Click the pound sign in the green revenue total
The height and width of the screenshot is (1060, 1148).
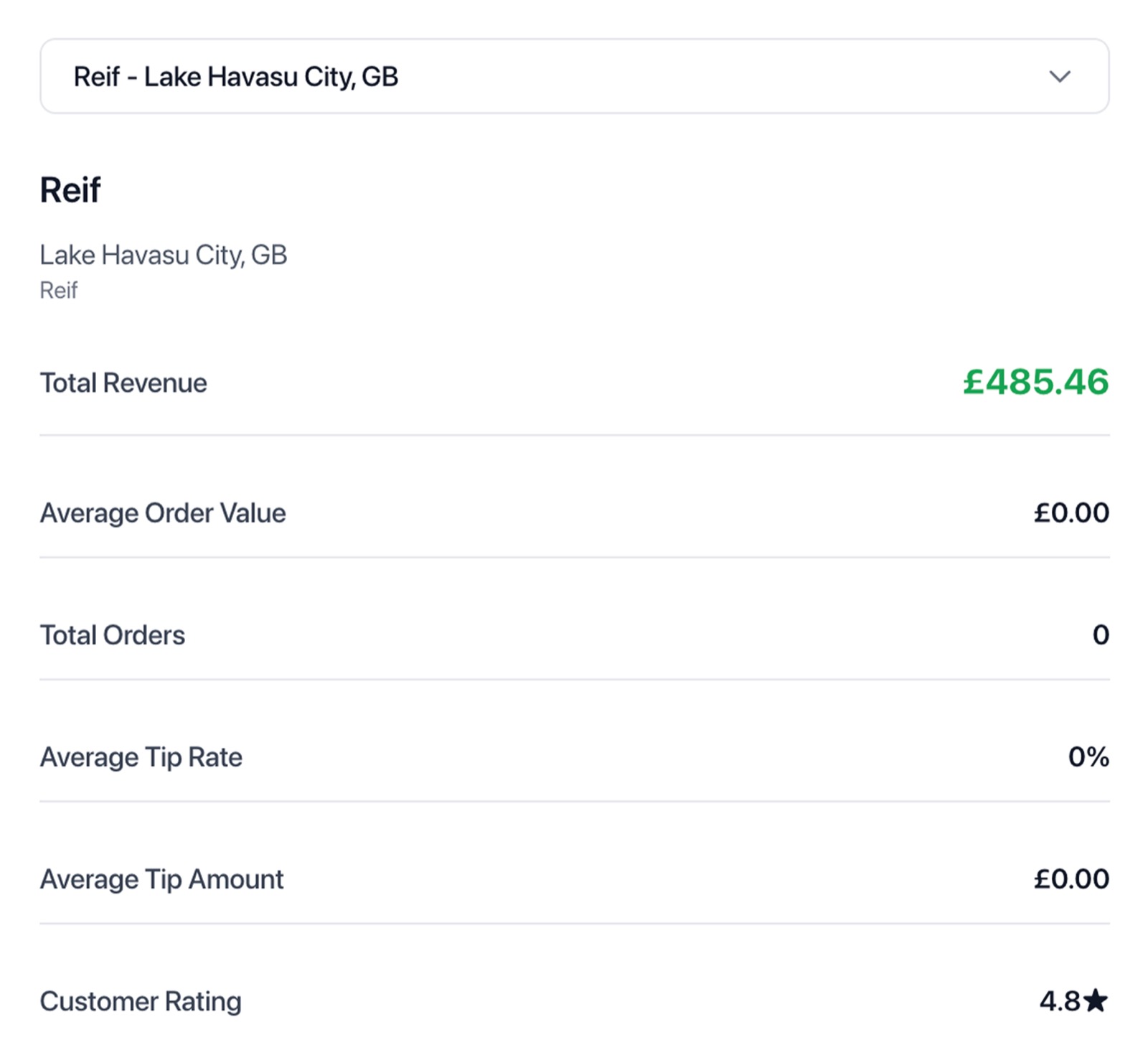click(974, 382)
